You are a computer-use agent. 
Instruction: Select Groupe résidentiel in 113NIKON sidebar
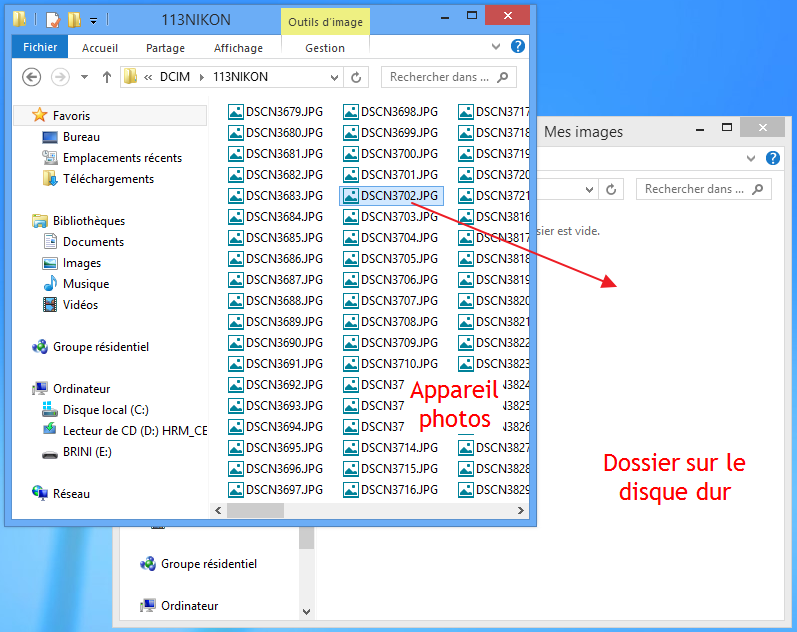coord(90,347)
